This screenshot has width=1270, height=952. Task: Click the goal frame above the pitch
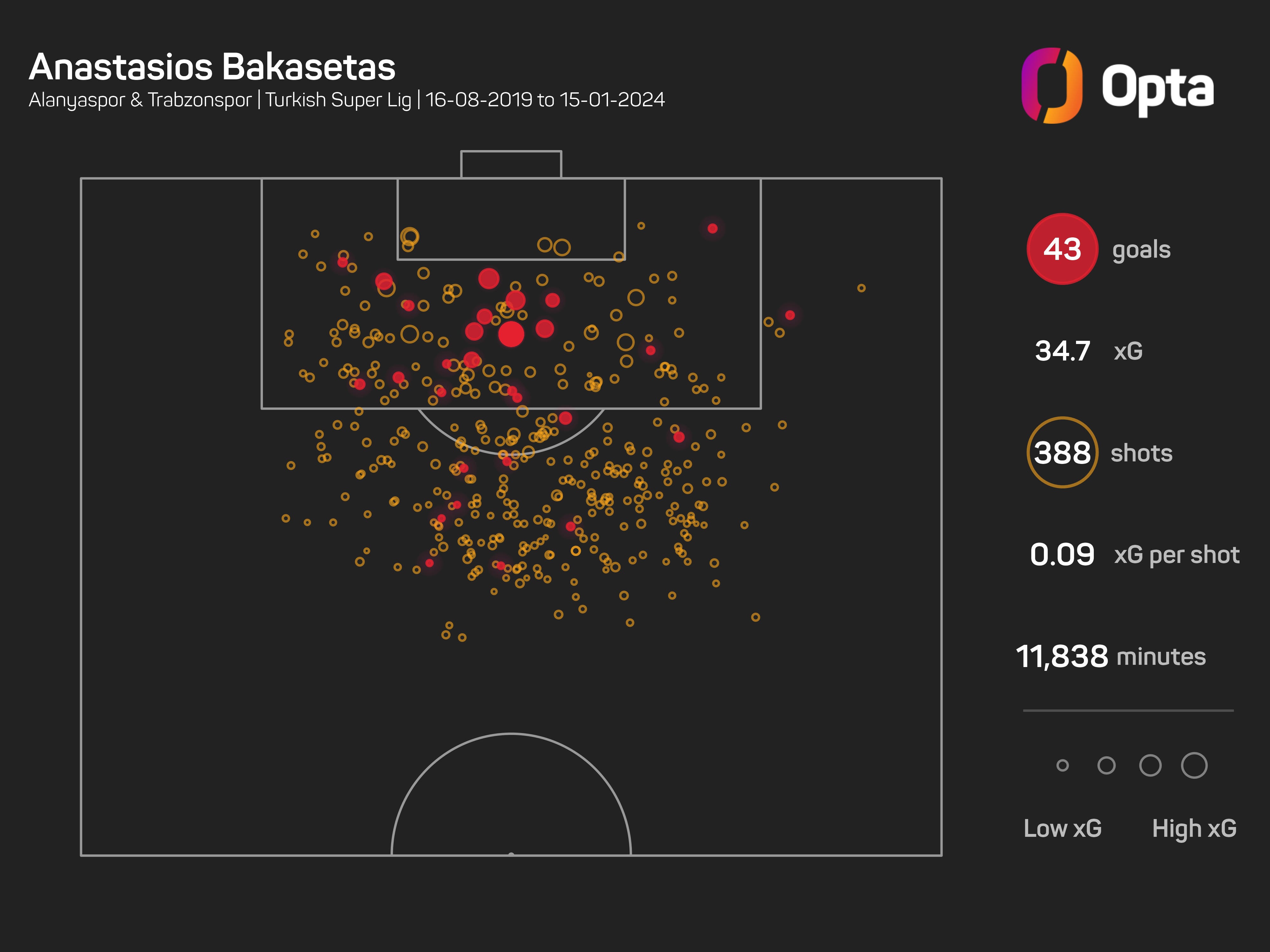pos(511,164)
